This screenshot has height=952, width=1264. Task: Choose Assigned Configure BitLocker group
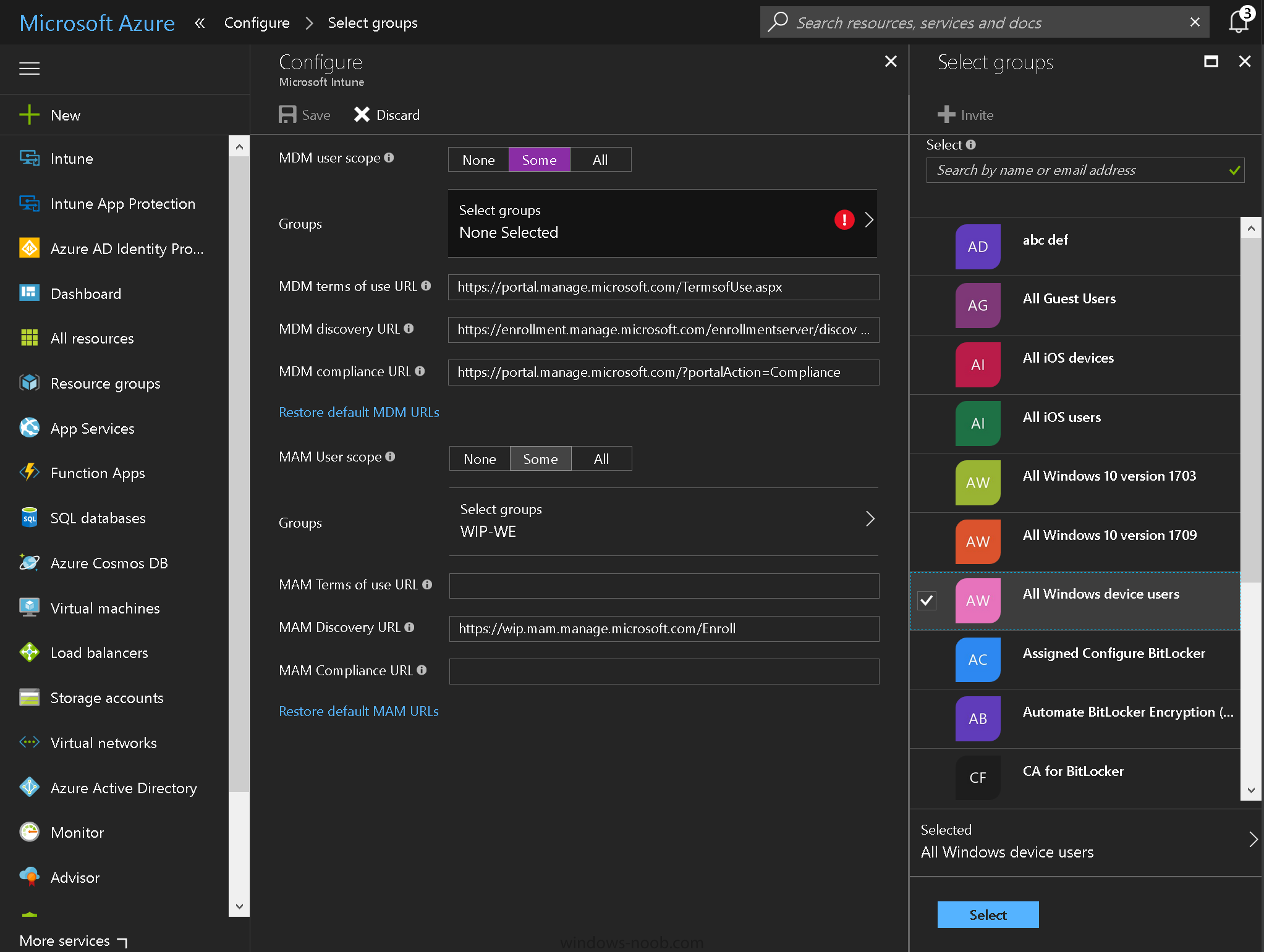point(1074,660)
